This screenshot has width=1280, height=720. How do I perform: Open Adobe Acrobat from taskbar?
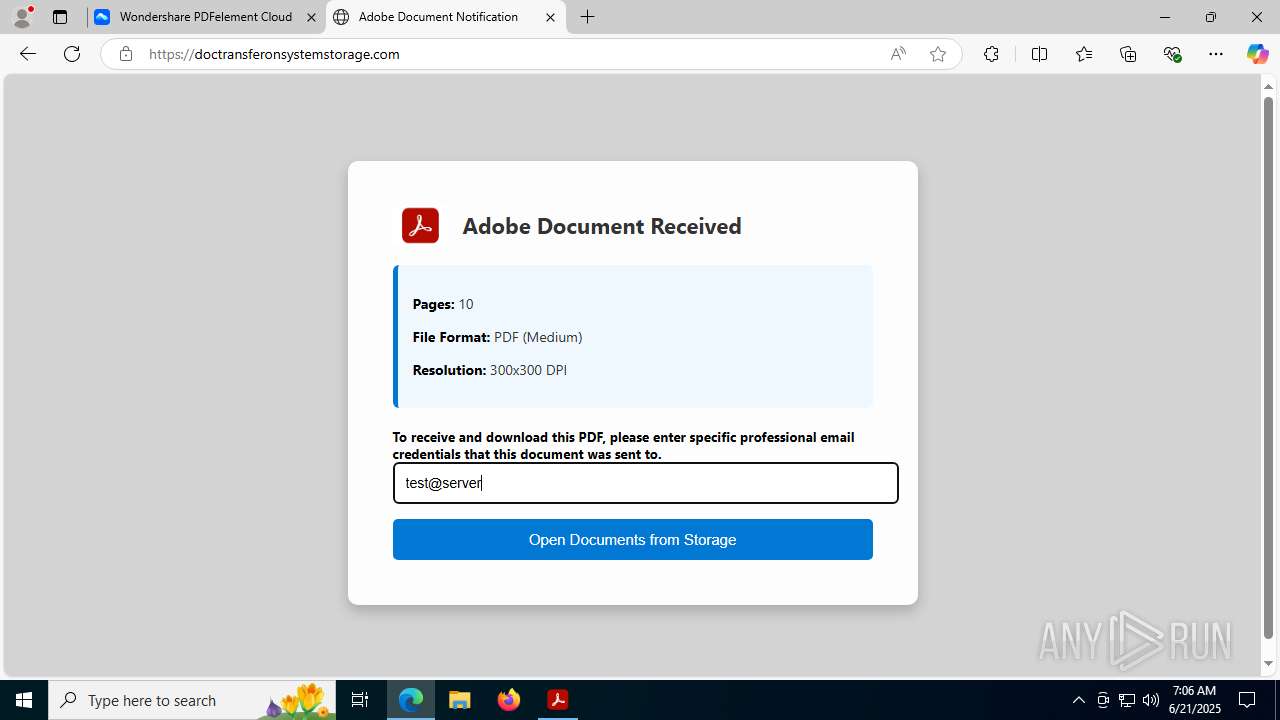coord(558,700)
